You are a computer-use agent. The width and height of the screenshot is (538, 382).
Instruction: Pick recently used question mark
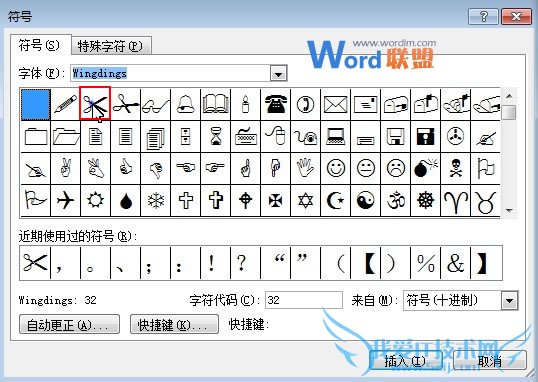coord(245,263)
